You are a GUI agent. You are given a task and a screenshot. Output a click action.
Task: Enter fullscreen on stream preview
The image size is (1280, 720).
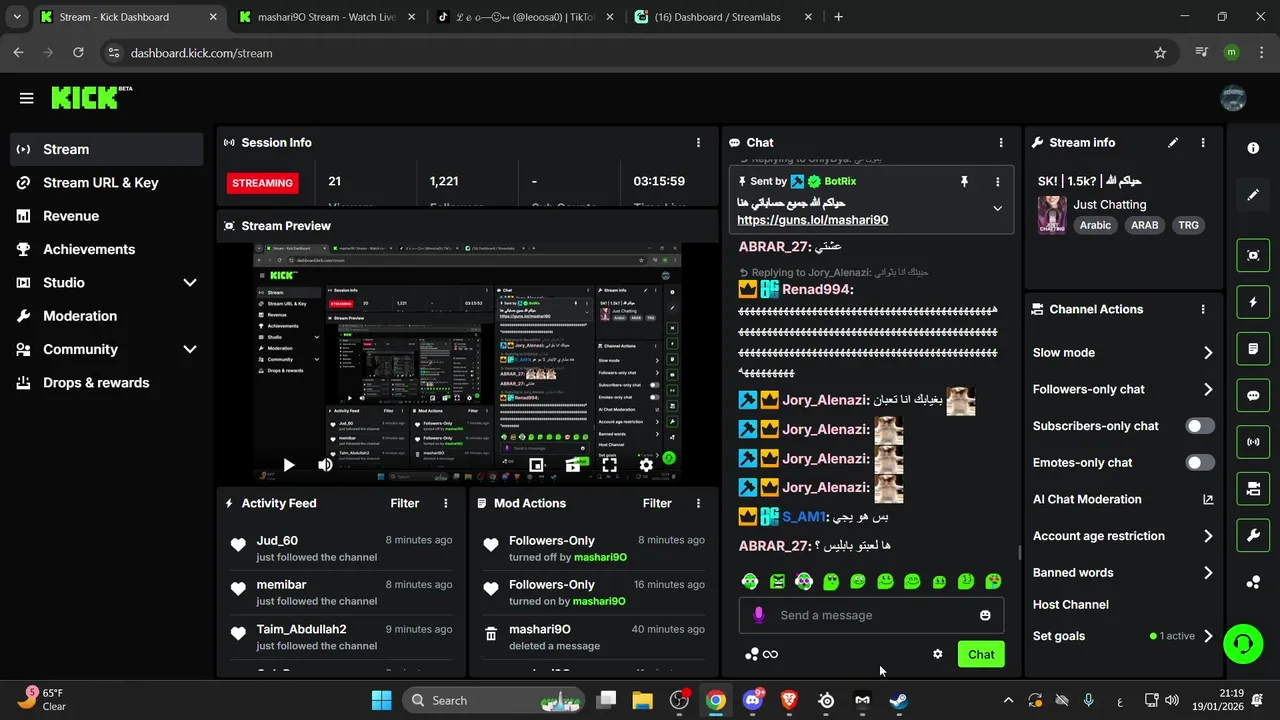tap(609, 465)
